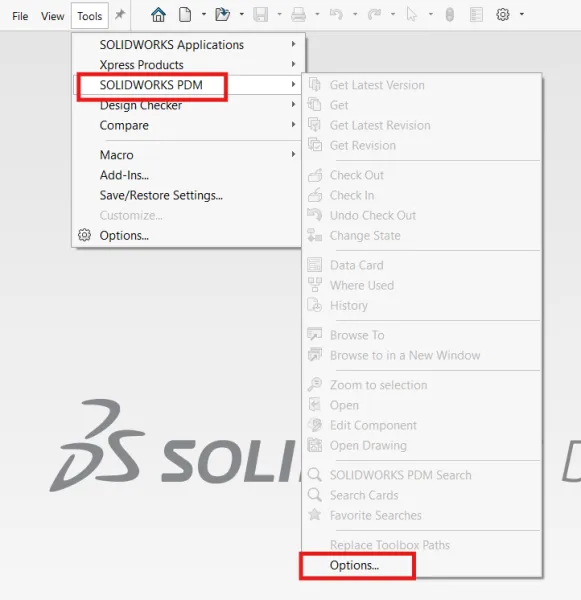This screenshot has width=581, height=600.
Task: Expand the Select cursor dropdown arrow
Action: [x=431, y=15]
